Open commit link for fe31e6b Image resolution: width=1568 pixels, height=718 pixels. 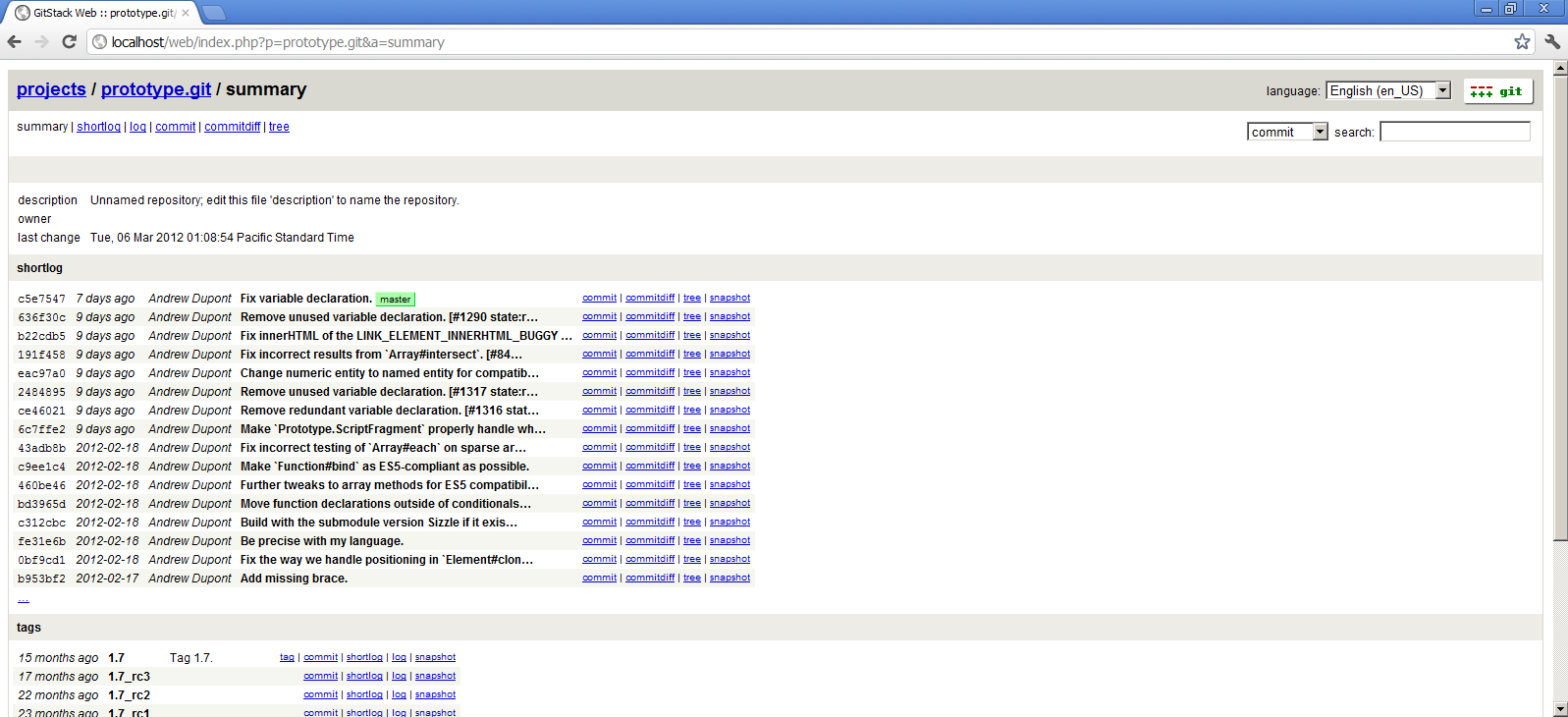[x=599, y=540]
